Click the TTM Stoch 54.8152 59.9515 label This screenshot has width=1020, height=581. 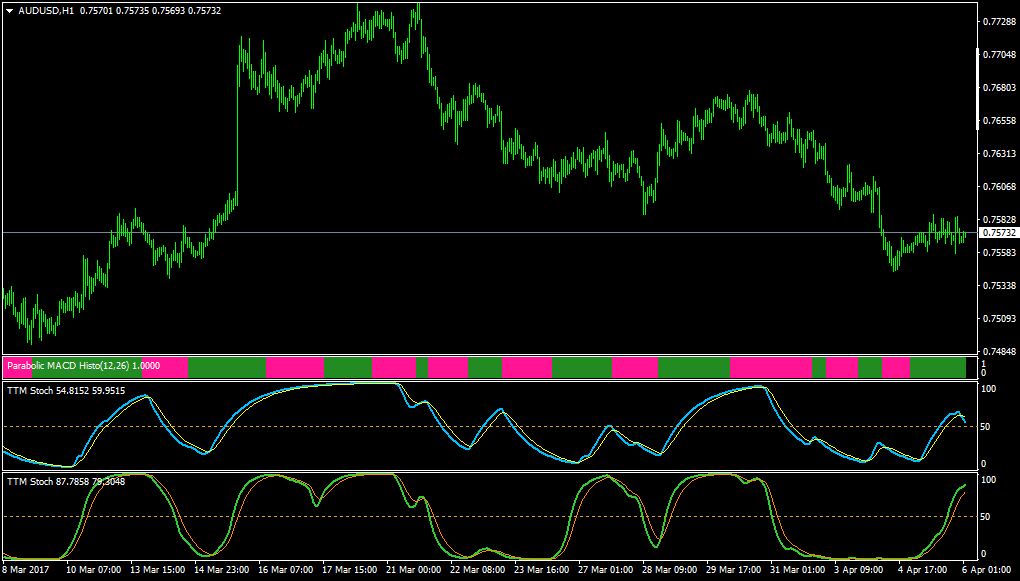66,391
